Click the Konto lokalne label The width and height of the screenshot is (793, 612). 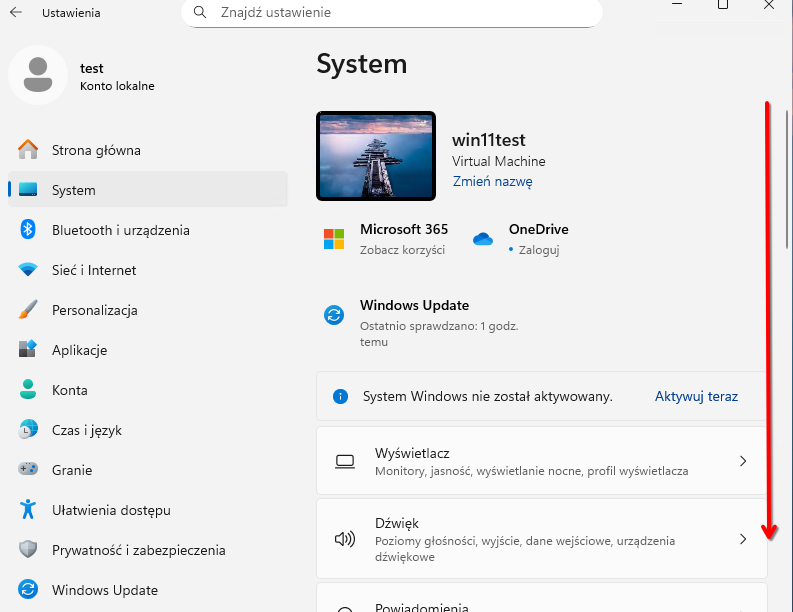[117, 86]
